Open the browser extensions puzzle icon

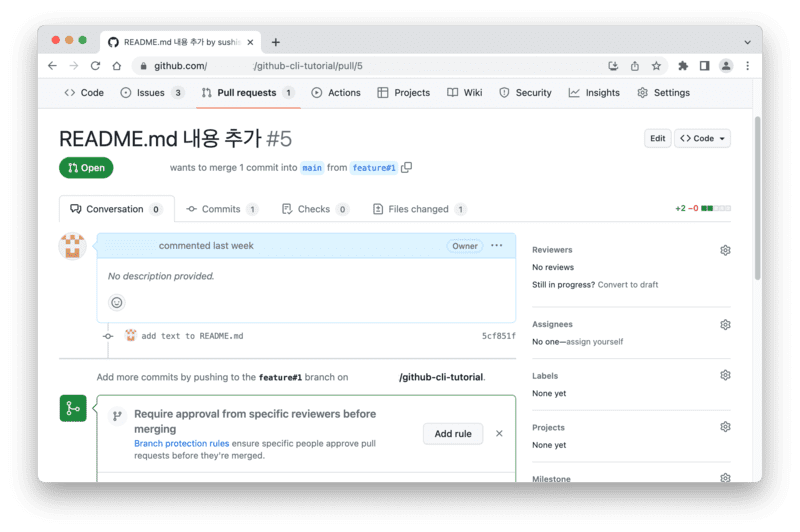tap(683, 66)
